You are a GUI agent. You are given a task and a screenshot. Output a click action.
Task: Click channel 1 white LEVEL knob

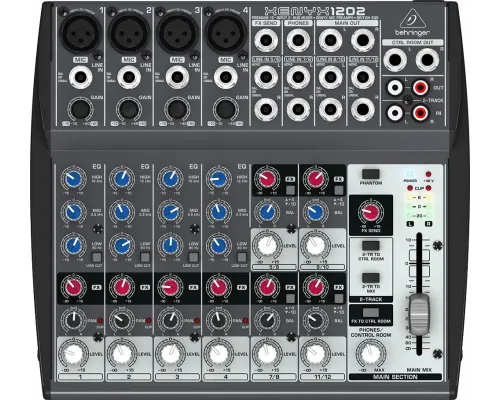point(73,354)
